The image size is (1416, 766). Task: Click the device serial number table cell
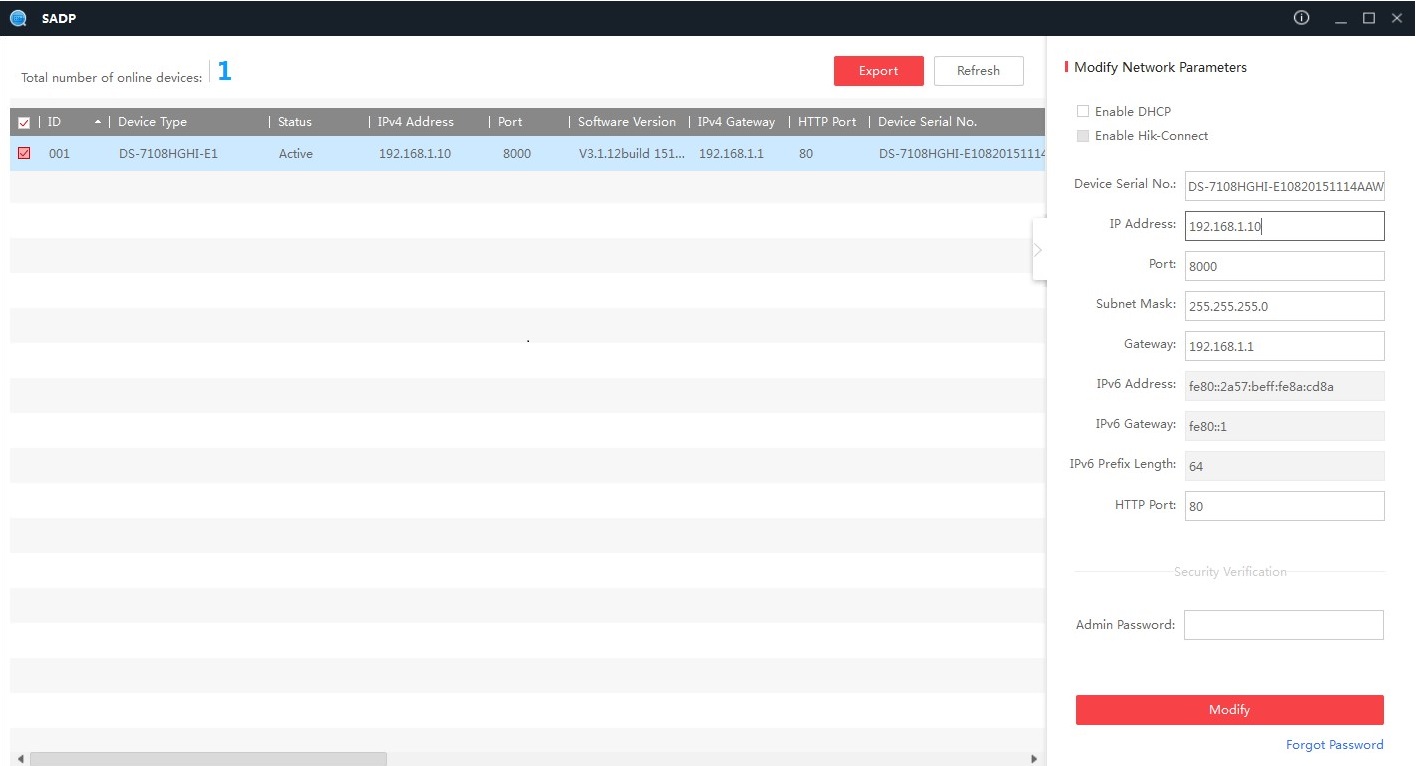(962, 154)
